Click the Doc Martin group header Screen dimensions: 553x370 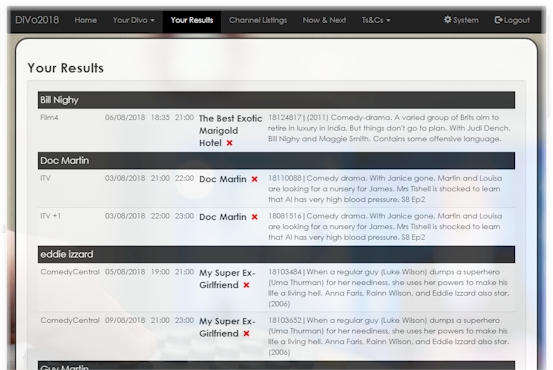[276, 161]
